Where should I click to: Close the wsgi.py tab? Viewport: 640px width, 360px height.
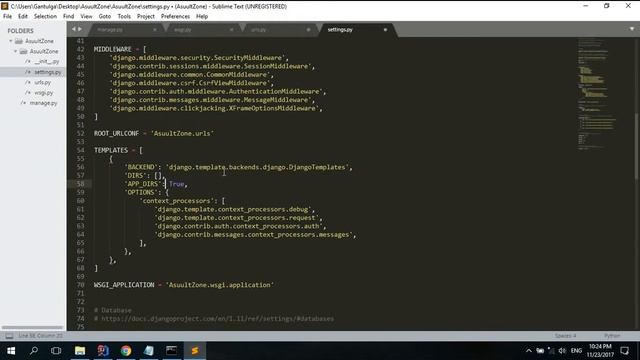tap(231, 29)
